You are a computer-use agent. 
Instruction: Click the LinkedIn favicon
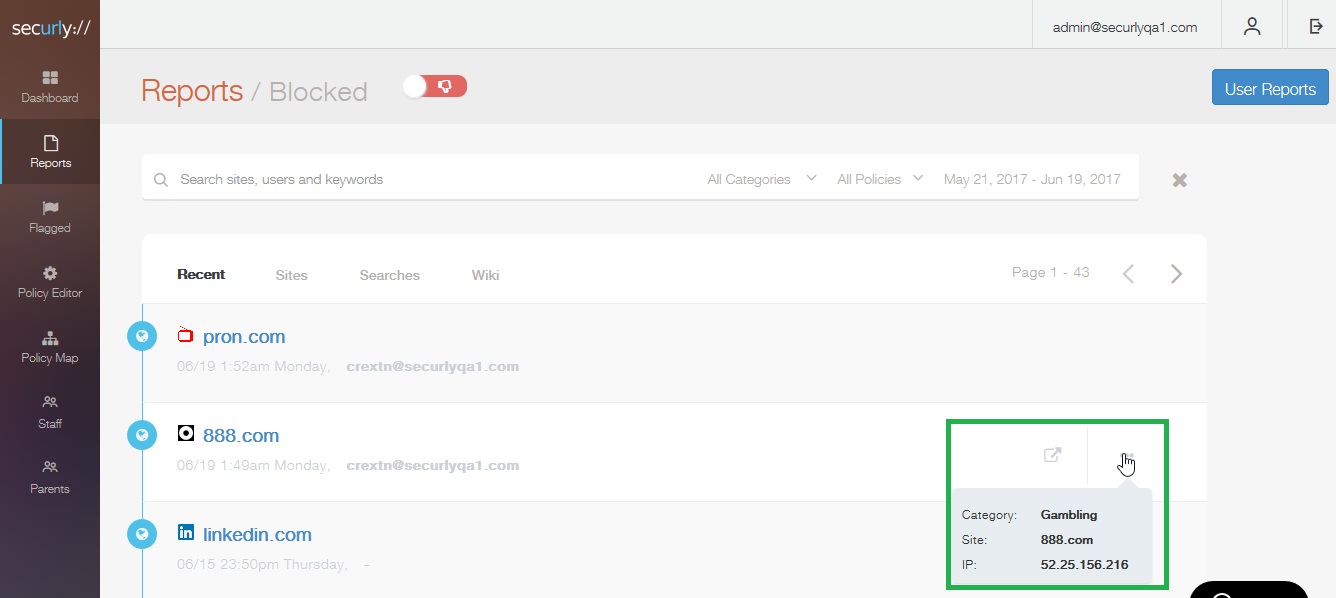(185, 532)
